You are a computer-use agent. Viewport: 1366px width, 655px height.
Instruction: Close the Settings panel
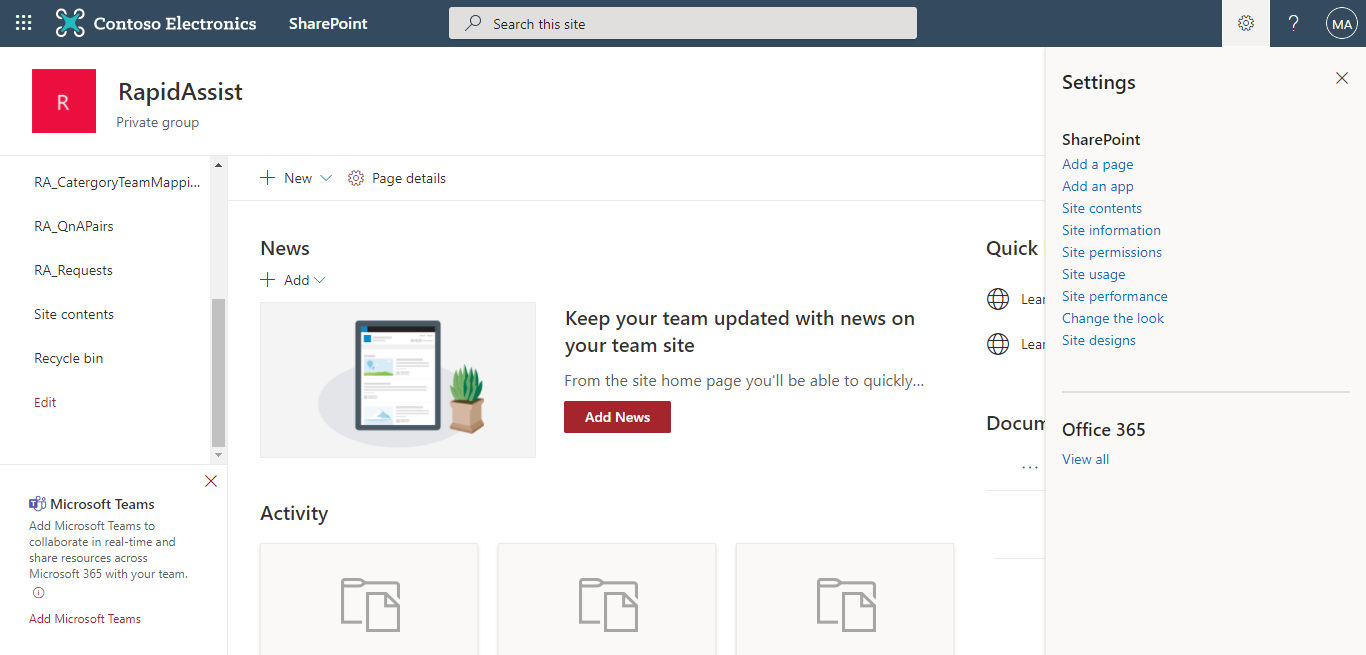coord(1342,78)
